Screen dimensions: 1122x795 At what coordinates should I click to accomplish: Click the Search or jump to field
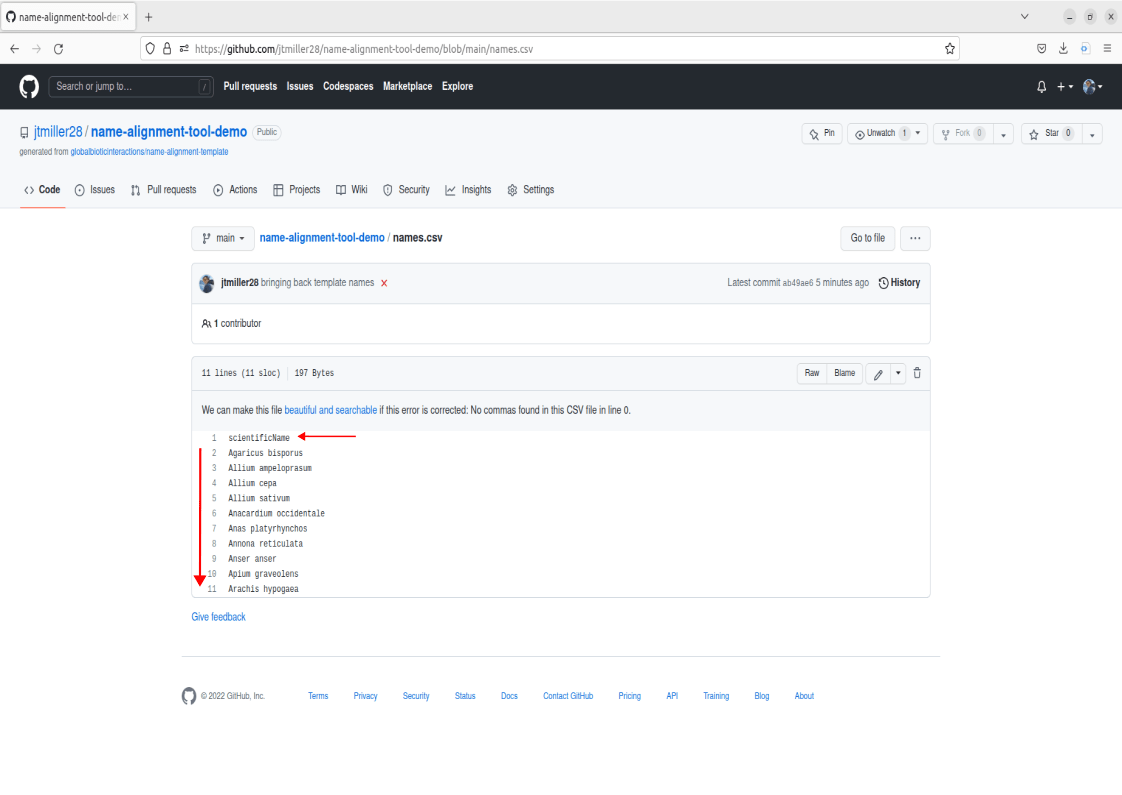point(131,86)
